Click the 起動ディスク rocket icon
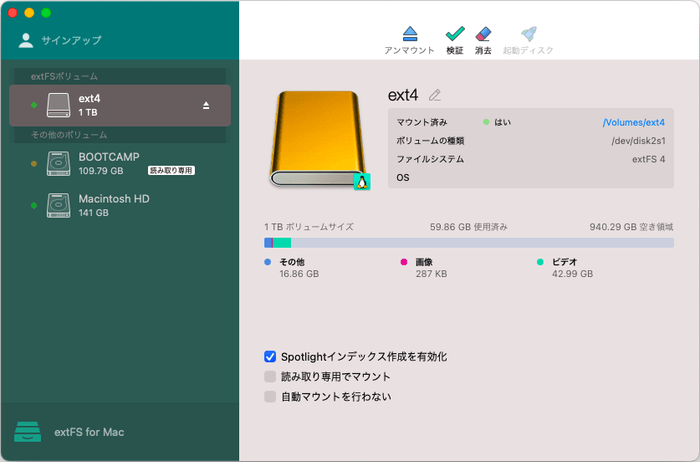The image size is (700, 462). (529, 33)
